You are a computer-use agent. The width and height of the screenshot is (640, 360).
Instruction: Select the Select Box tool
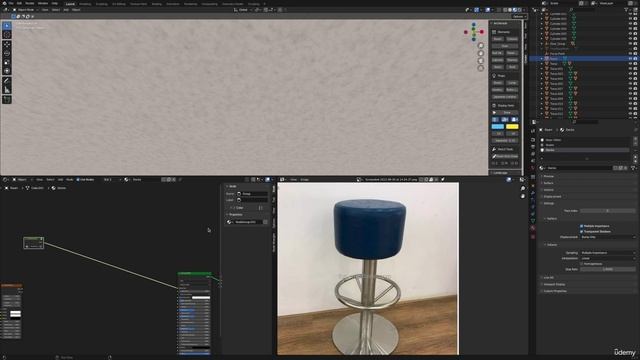tap(7, 26)
